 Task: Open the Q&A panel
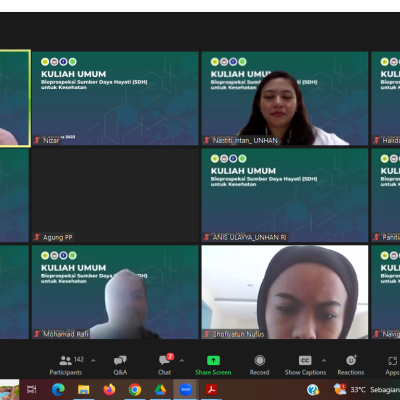120,365
